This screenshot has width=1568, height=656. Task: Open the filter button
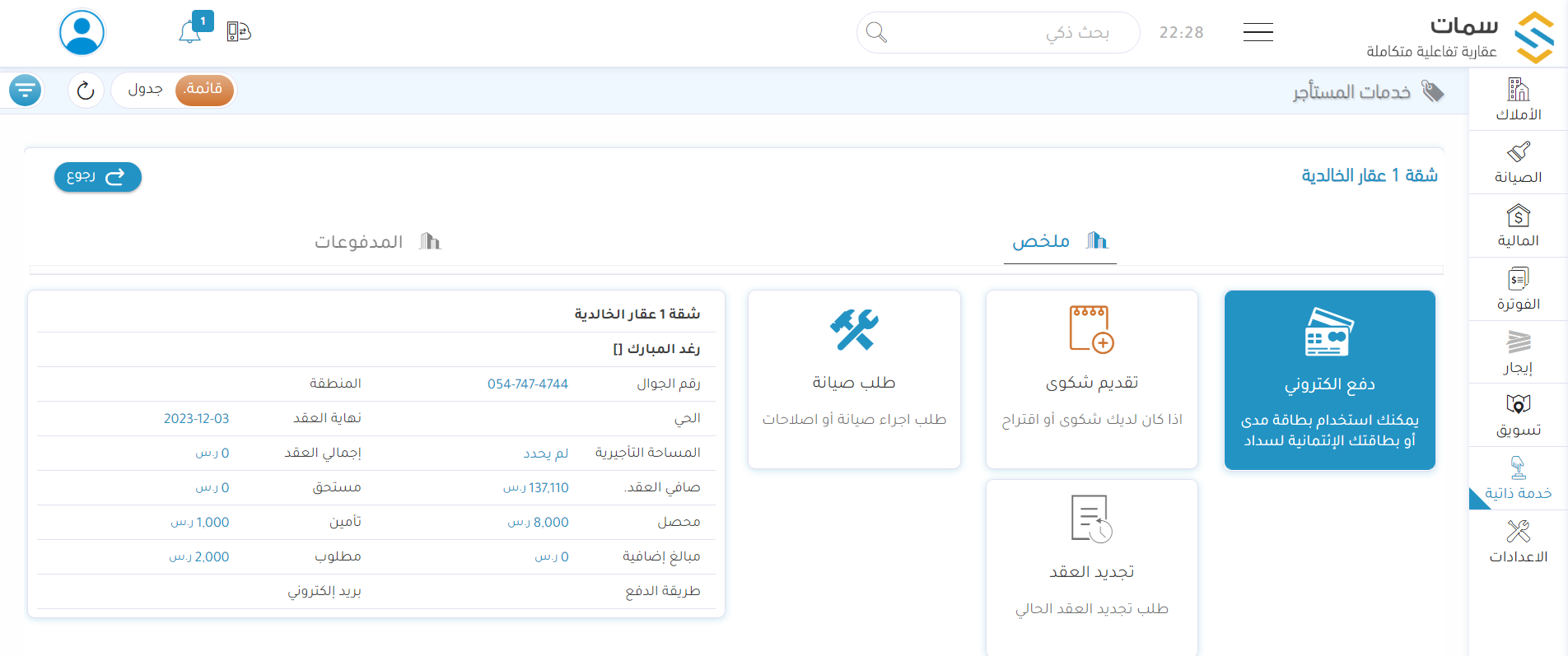pos(26,90)
